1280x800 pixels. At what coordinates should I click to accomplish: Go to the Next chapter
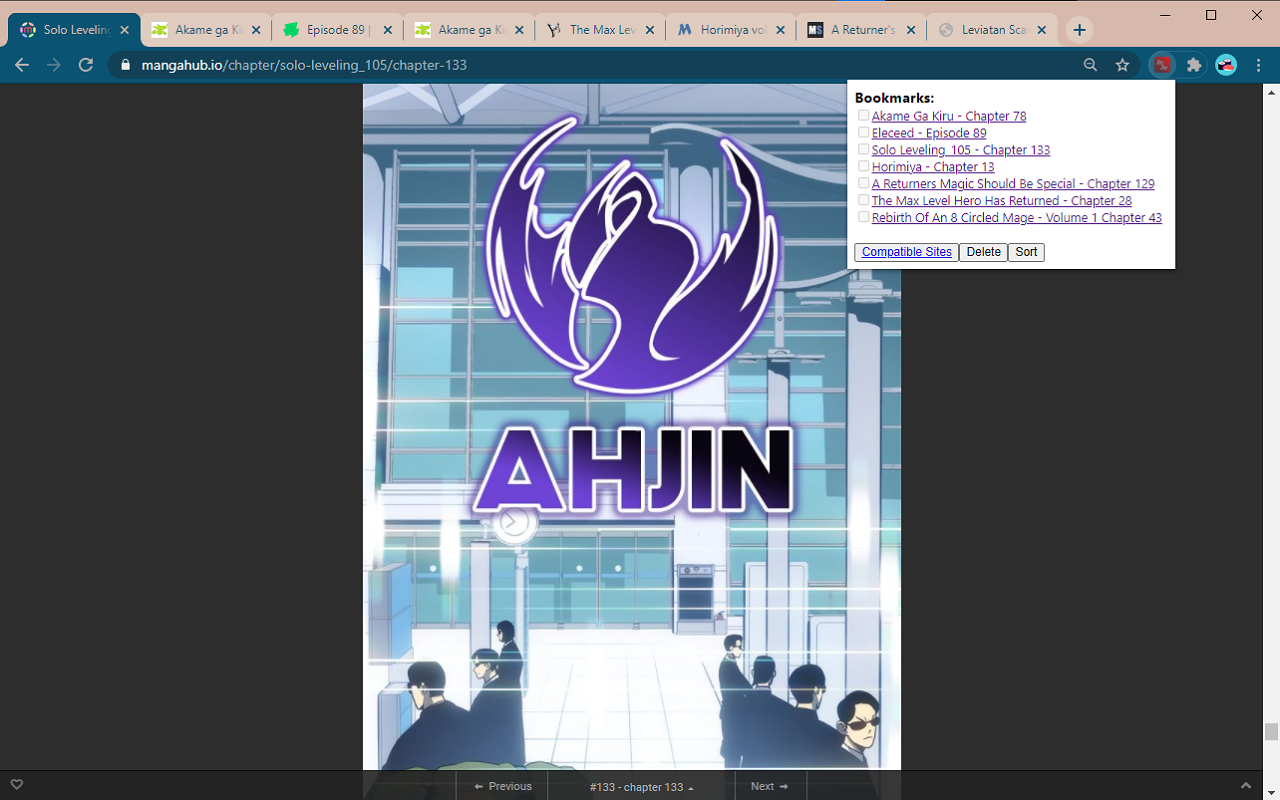click(x=770, y=787)
